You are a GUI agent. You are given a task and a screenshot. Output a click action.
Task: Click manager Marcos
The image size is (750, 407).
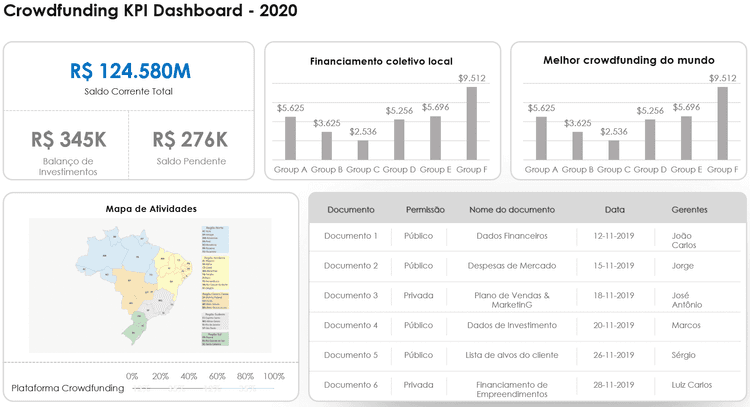tap(686, 325)
